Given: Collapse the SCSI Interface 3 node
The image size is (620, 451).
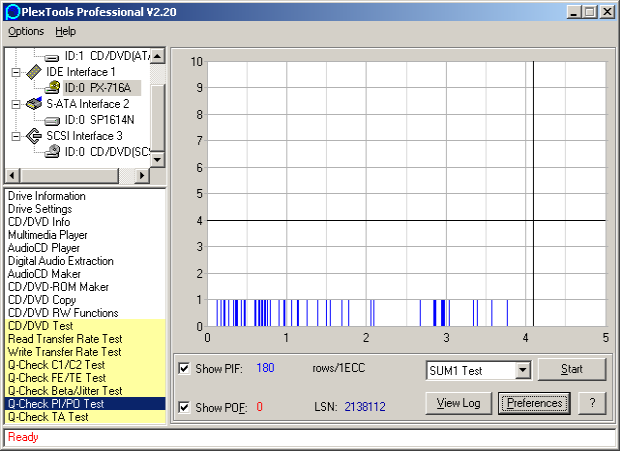Looking at the screenshot, I should [x=16, y=136].
